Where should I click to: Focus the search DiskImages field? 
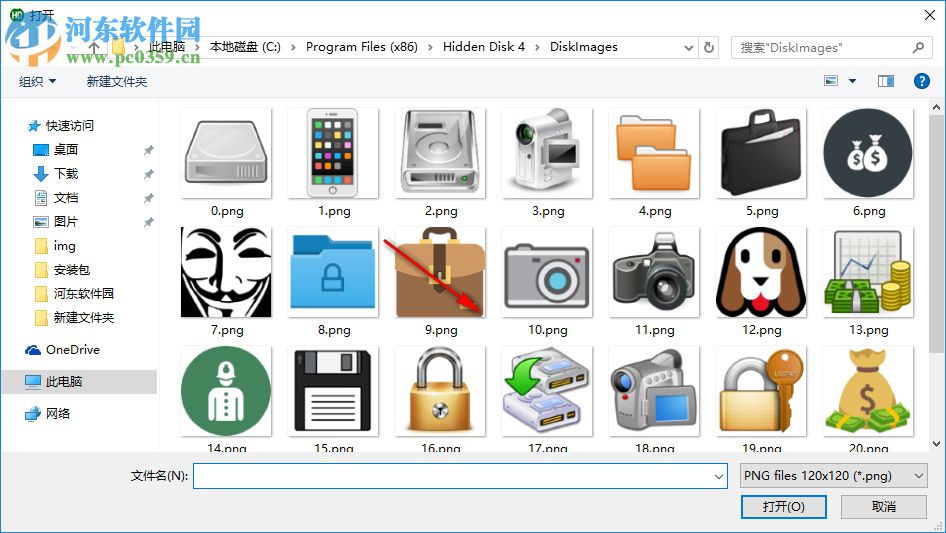[x=831, y=47]
